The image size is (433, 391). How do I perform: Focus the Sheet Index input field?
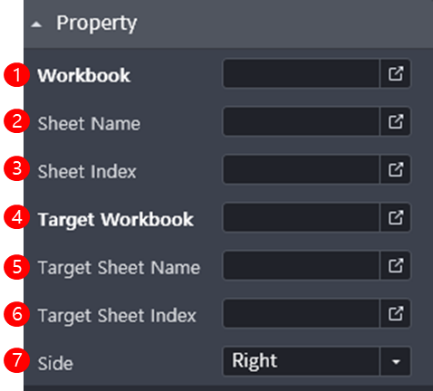(301, 170)
